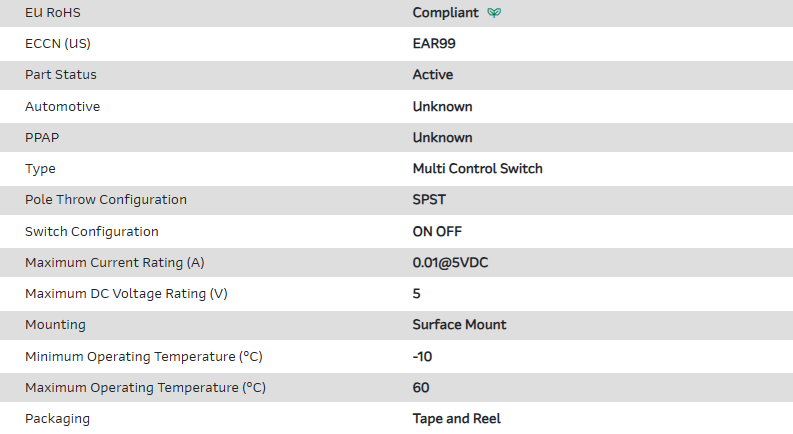
Task: Click the Packaging row label
Action: click(x=57, y=418)
